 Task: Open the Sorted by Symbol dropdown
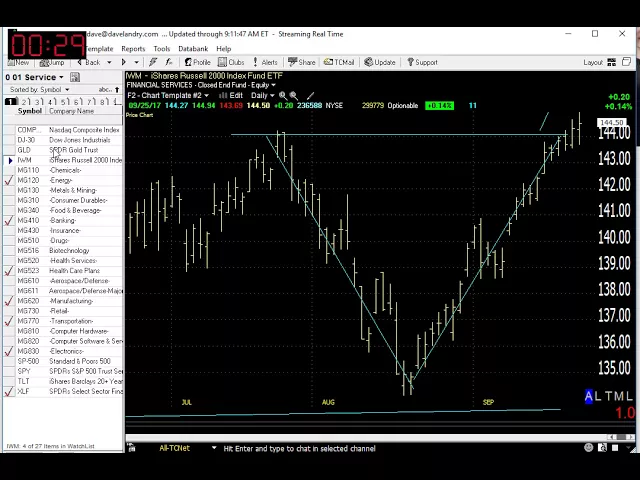point(40,89)
